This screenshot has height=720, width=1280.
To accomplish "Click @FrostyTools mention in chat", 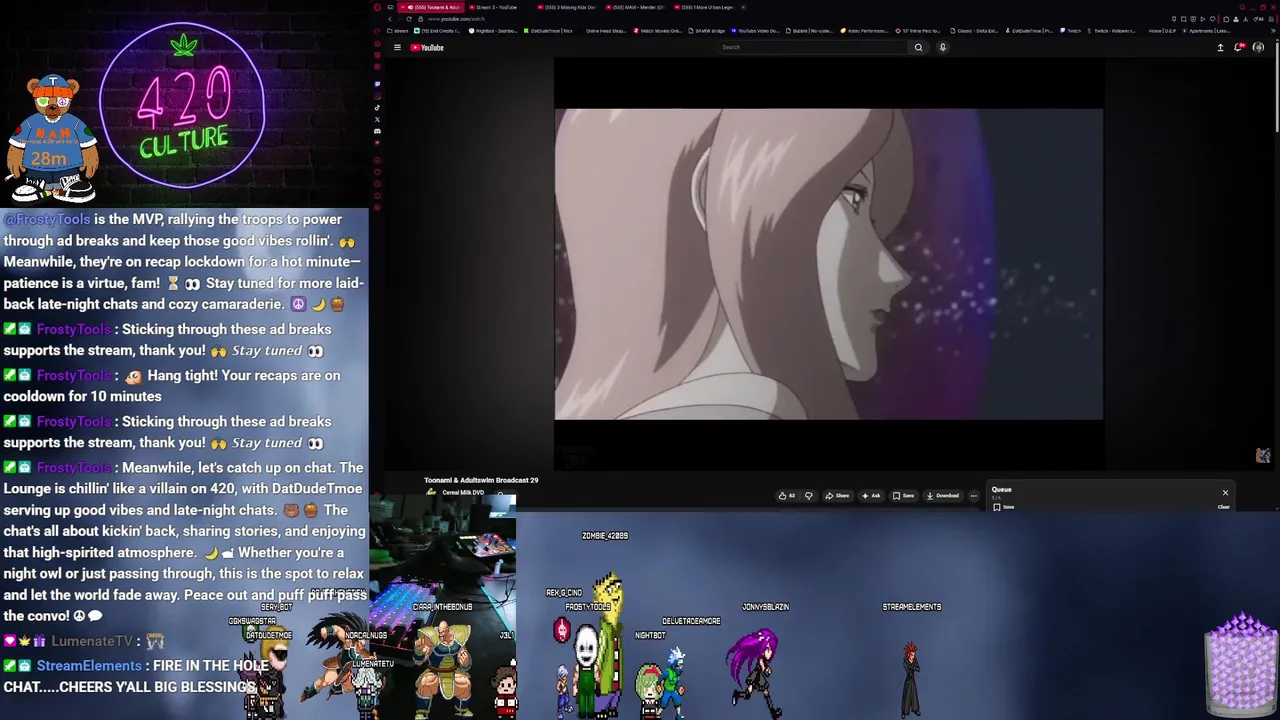I will [47, 219].
